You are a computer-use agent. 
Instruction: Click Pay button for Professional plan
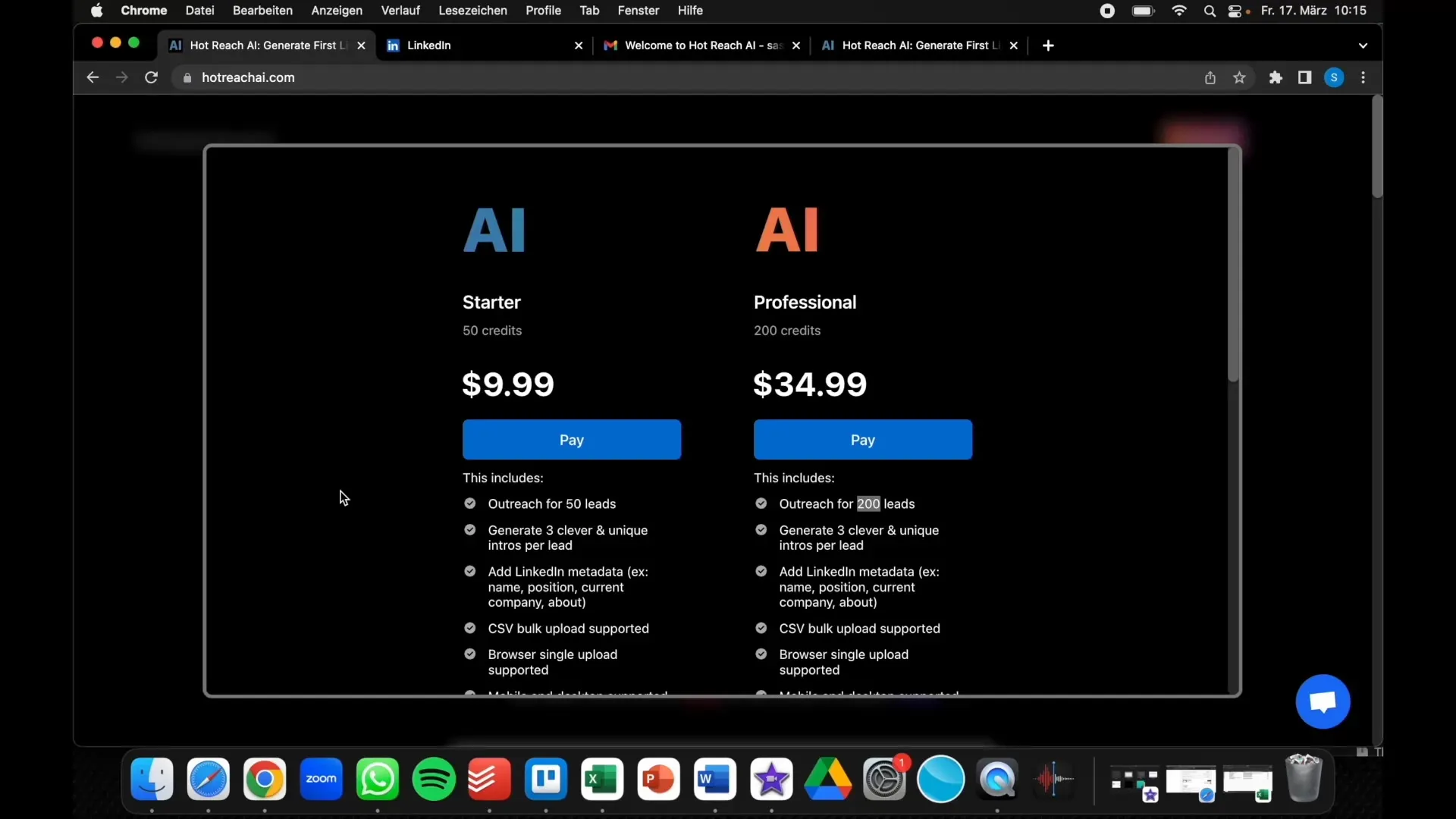(x=863, y=440)
